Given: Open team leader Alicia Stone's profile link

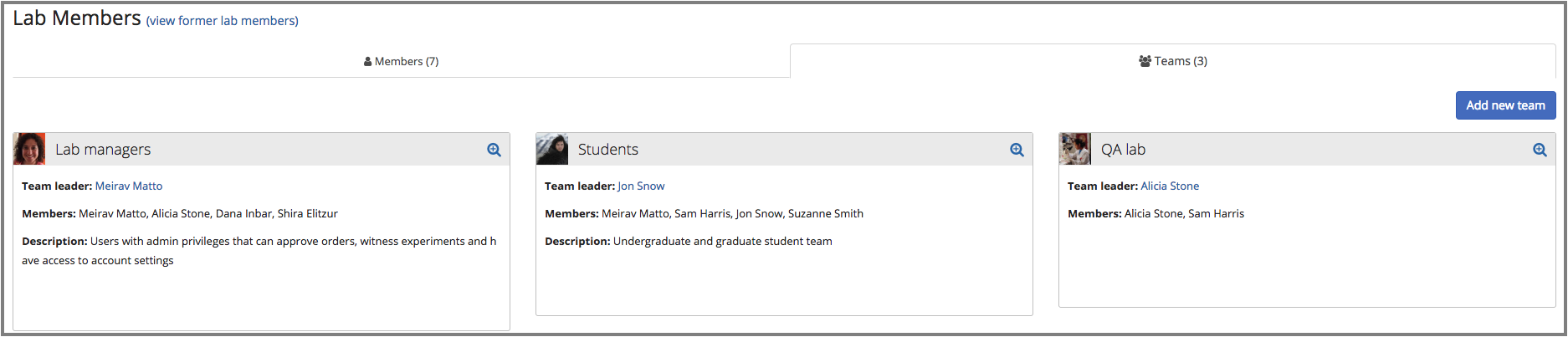Looking at the screenshot, I should 1170,186.
